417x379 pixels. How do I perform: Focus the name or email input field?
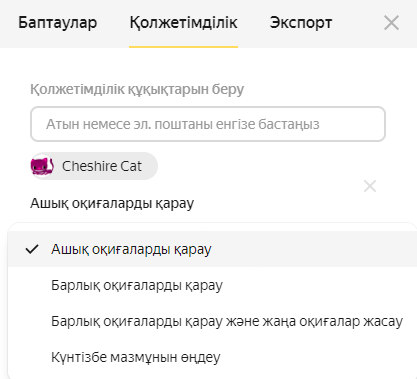click(x=208, y=124)
